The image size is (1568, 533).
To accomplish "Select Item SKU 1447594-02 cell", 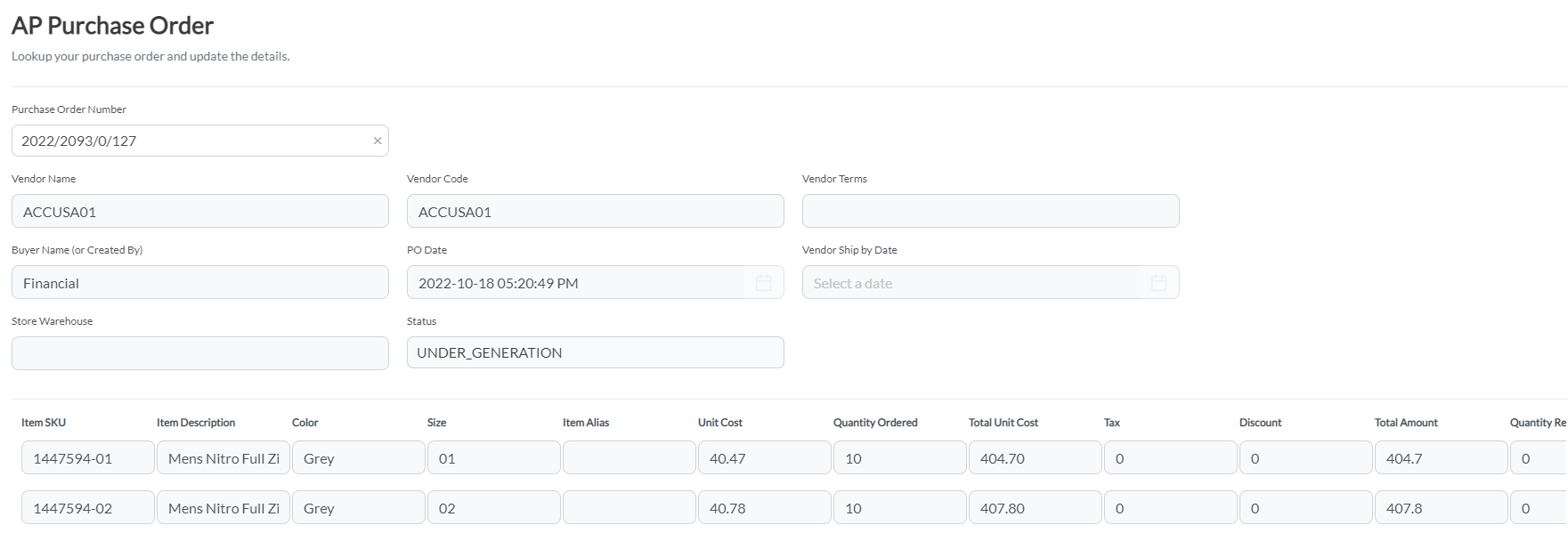I will pyautogui.click(x=88, y=508).
